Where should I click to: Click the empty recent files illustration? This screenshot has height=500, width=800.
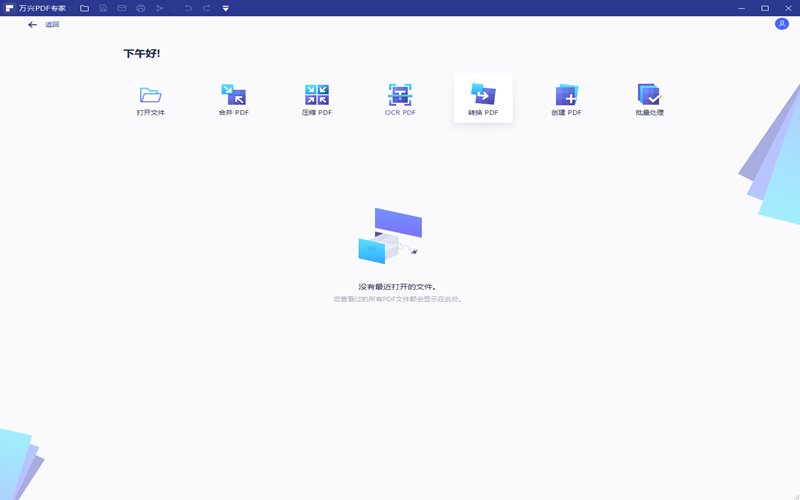390,236
